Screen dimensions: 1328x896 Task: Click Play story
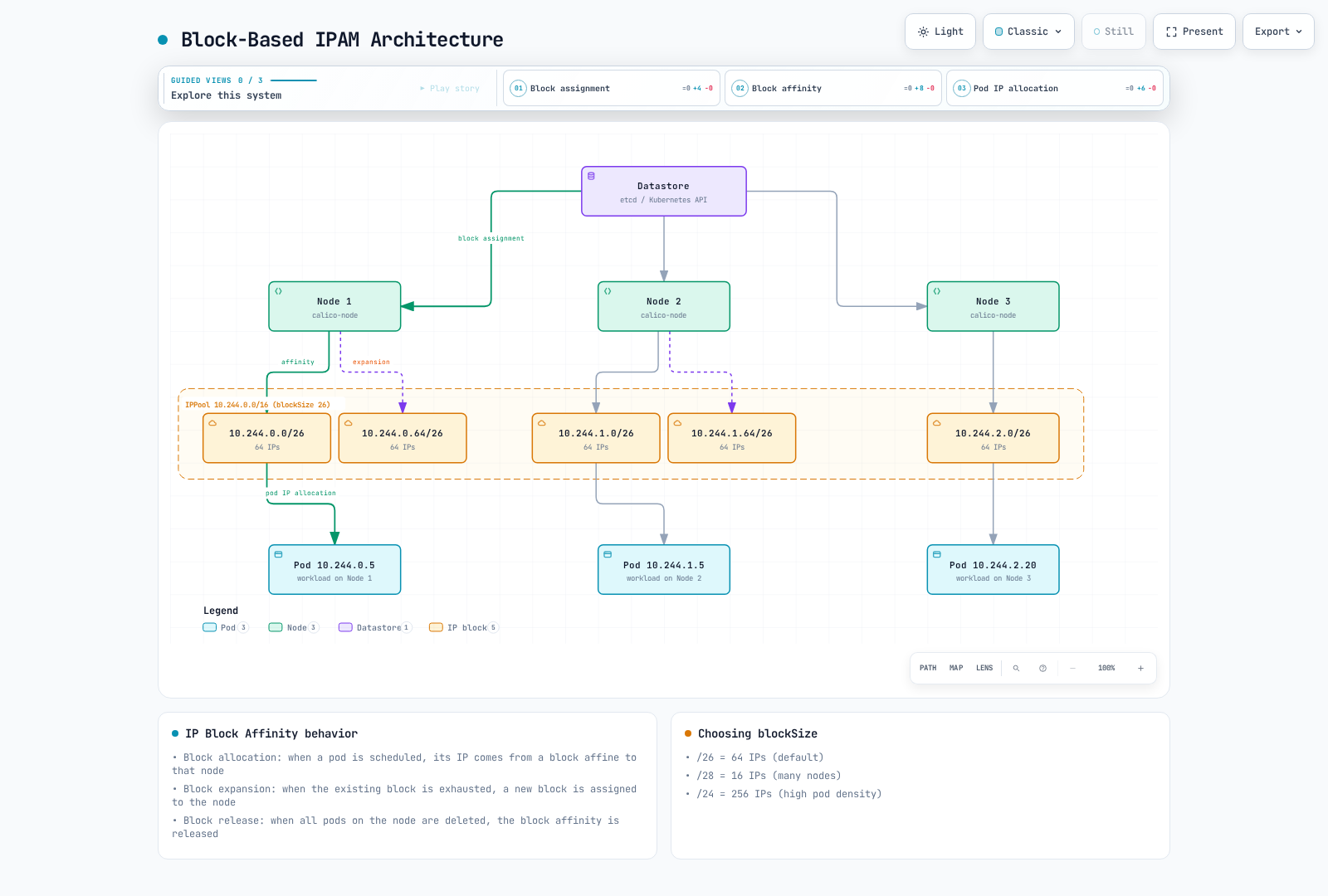(x=450, y=88)
